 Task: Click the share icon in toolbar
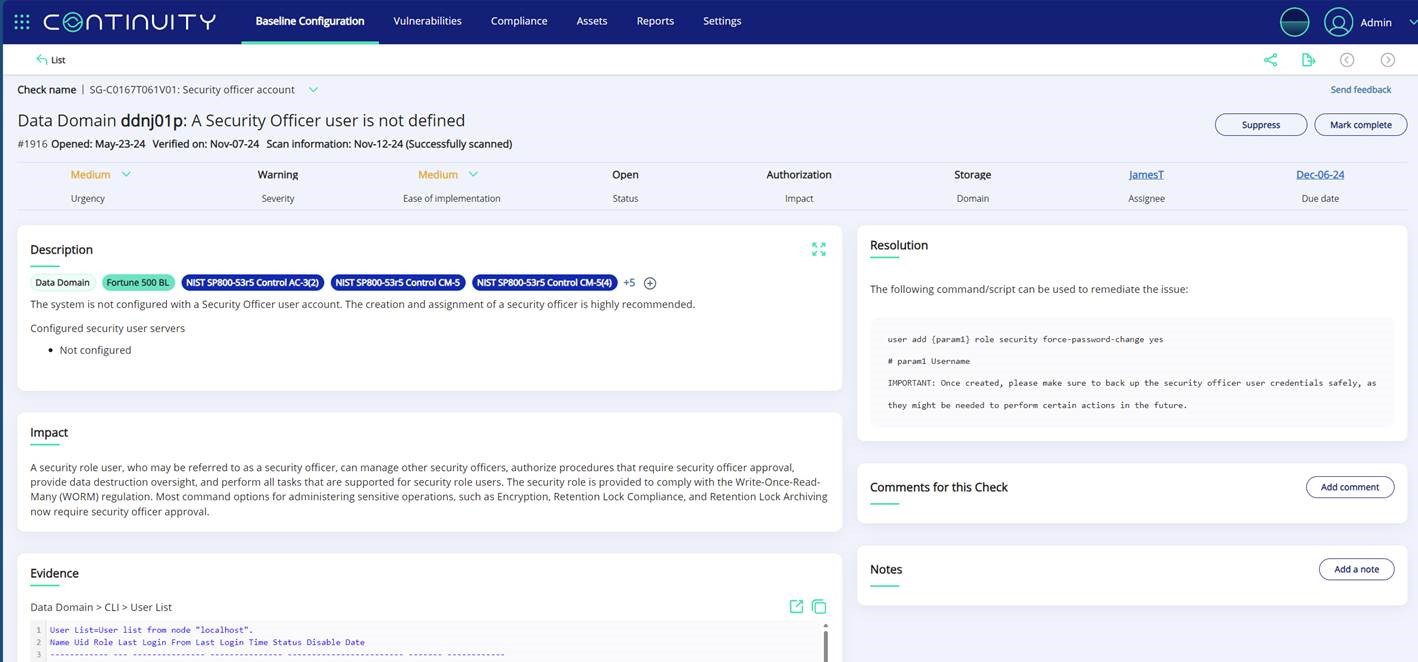[1270, 60]
